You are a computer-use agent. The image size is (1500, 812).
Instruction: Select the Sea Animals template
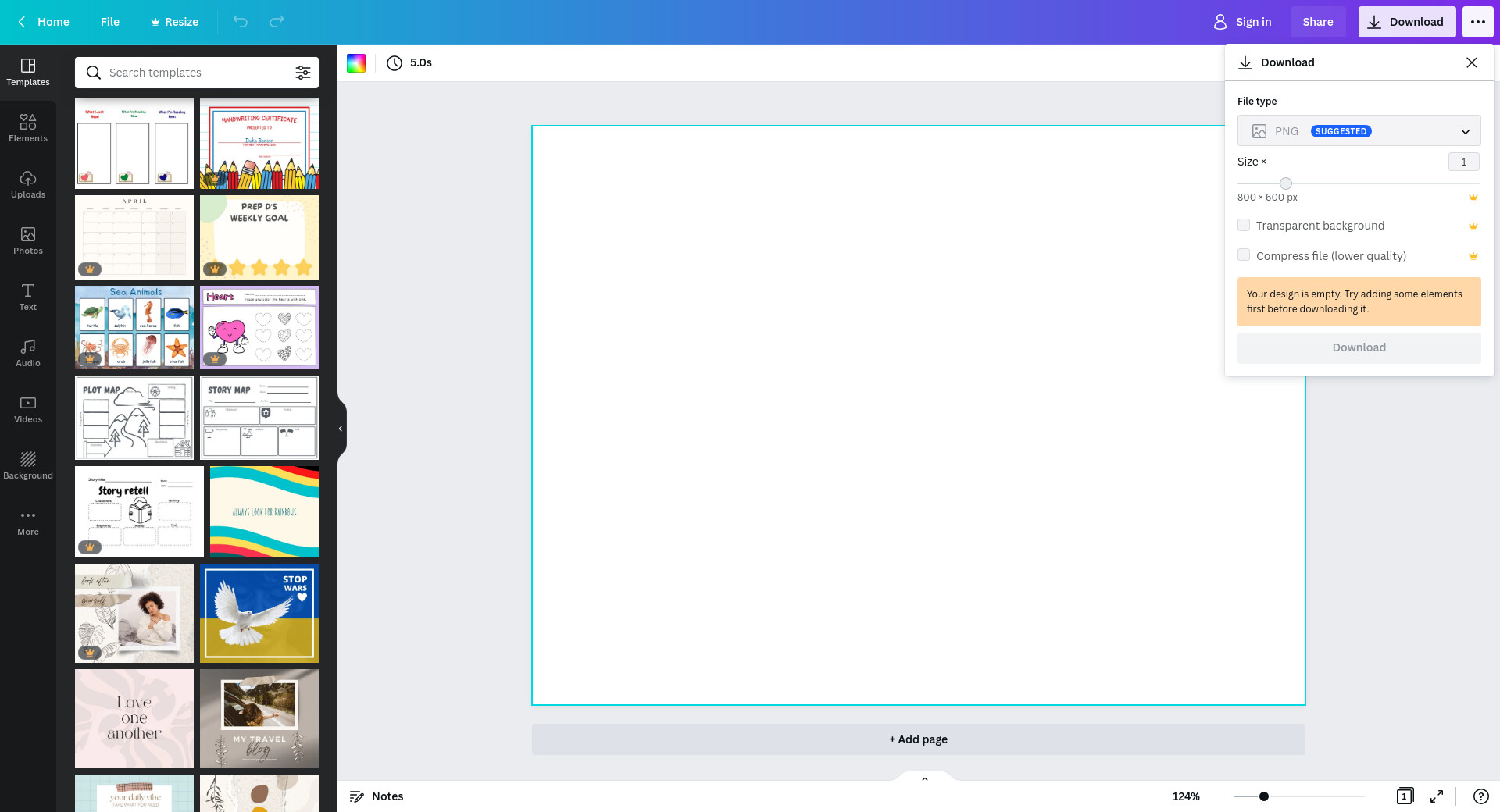tap(134, 328)
